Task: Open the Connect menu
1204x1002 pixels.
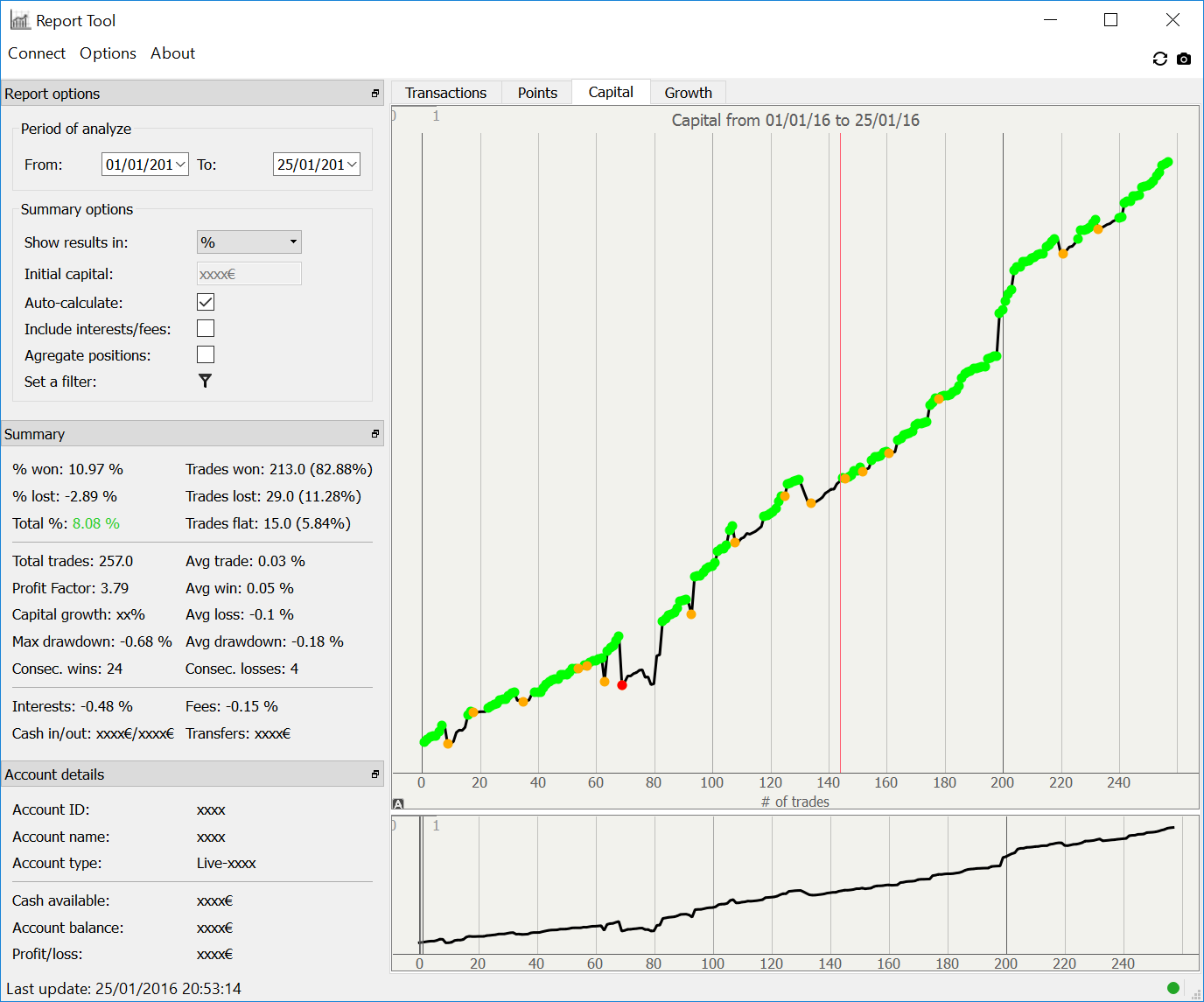Action: (x=37, y=53)
